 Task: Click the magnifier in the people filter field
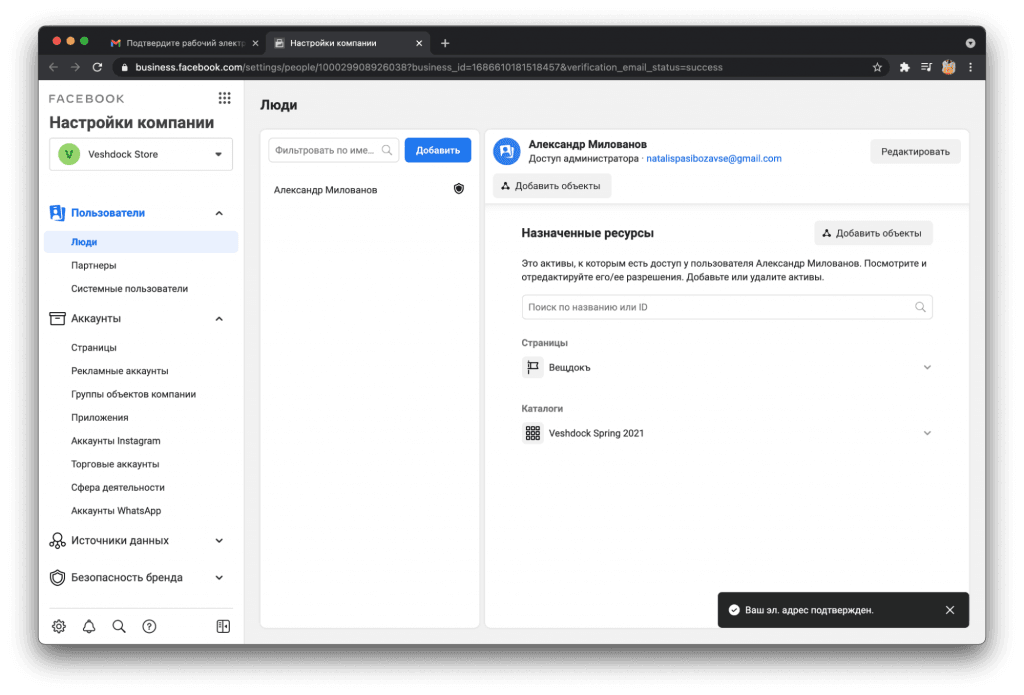coord(387,150)
